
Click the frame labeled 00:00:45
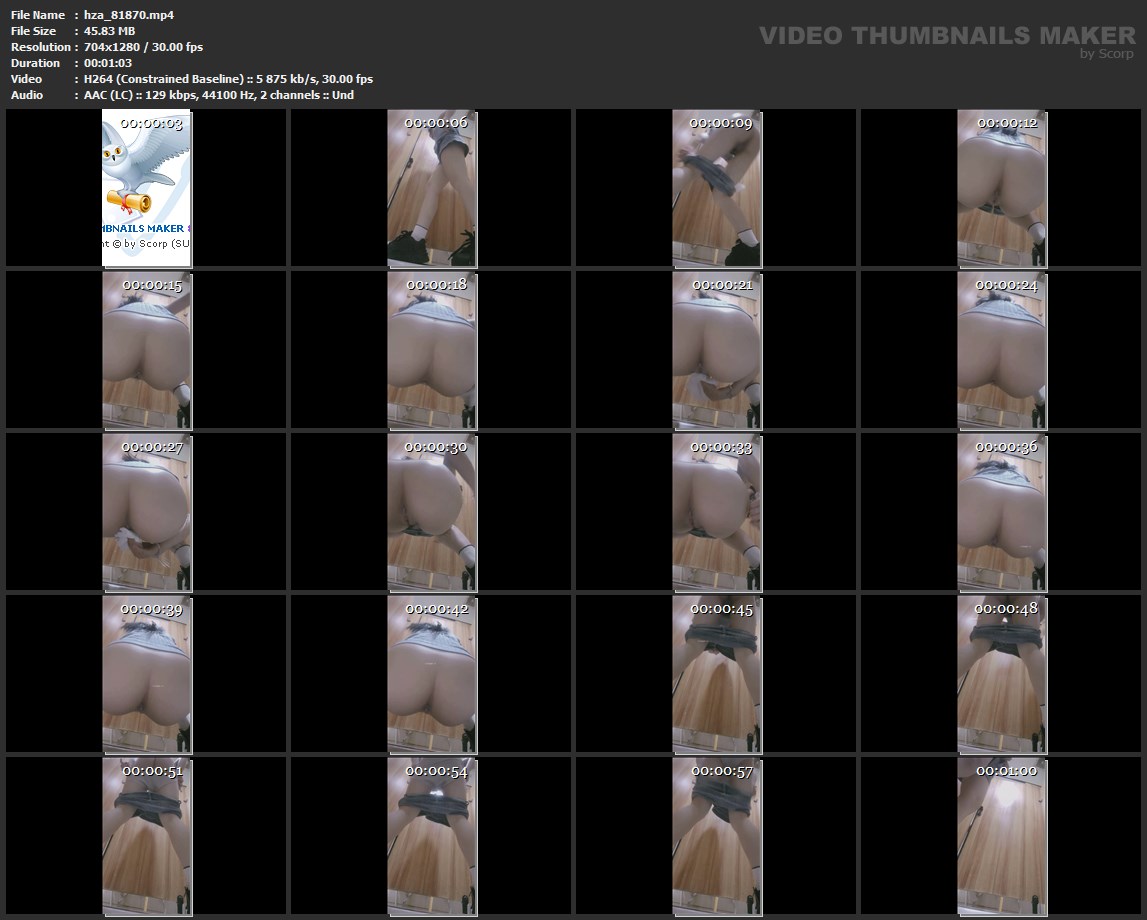[717, 674]
